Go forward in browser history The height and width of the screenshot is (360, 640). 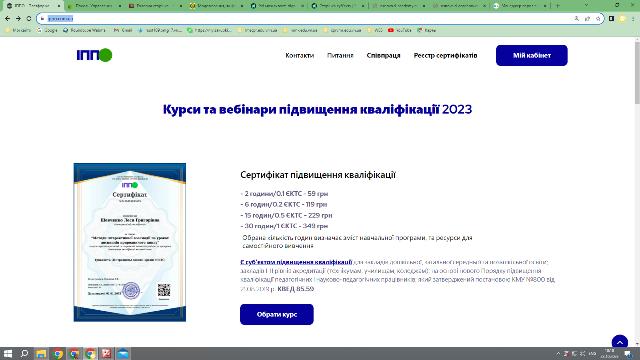[x=18, y=19]
